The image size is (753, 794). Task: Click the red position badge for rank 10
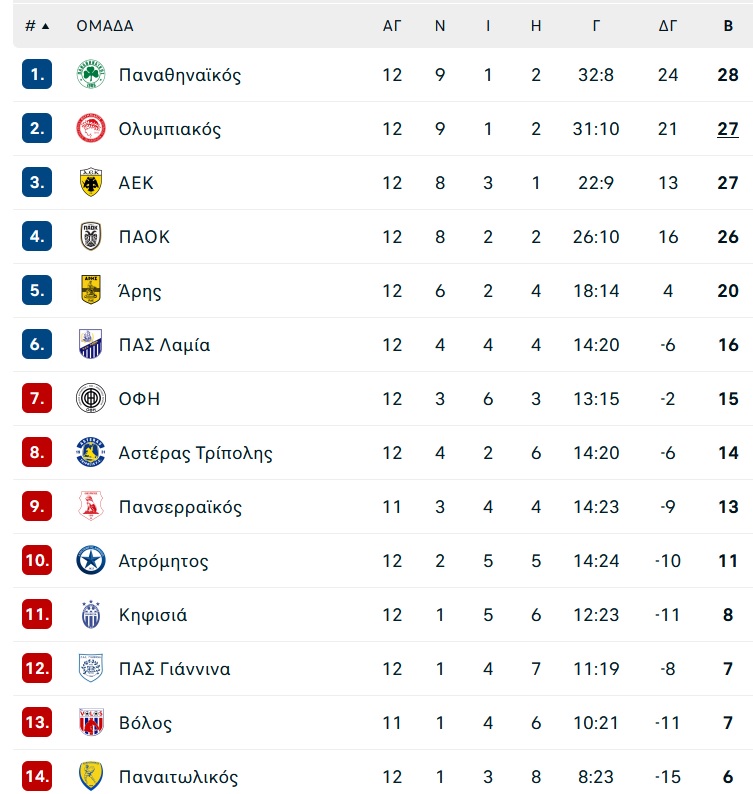click(37, 560)
